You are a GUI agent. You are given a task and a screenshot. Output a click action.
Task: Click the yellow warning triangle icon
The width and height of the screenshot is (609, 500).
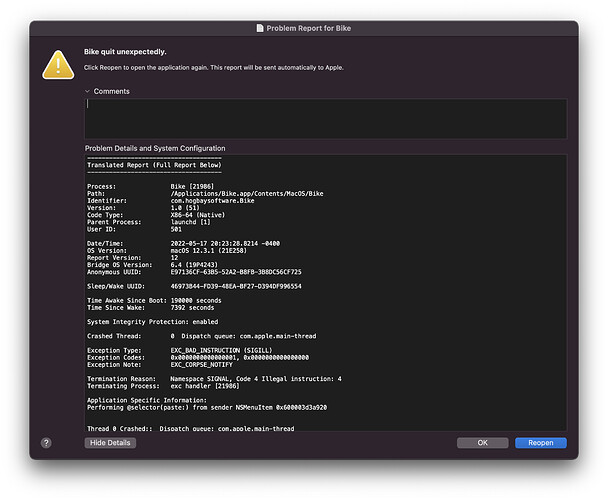click(x=58, y=65)
